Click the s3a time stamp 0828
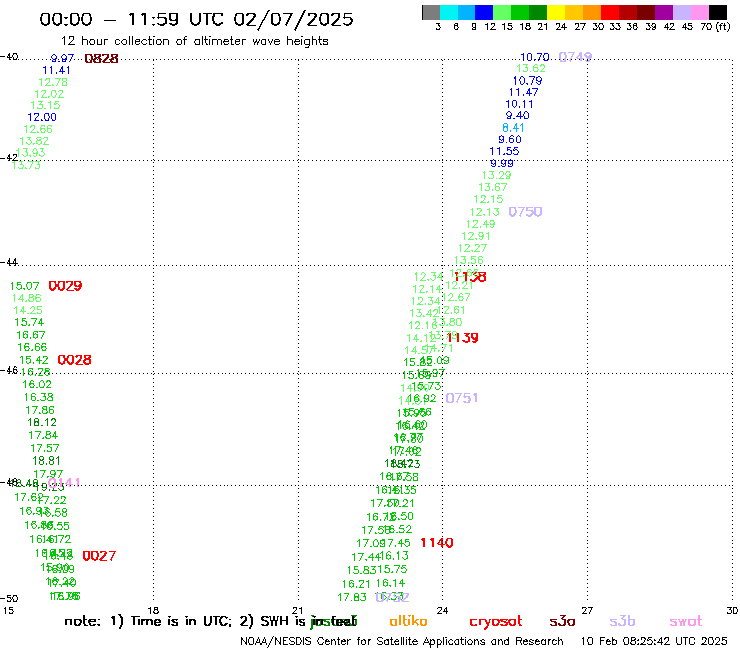 [101, 59]
